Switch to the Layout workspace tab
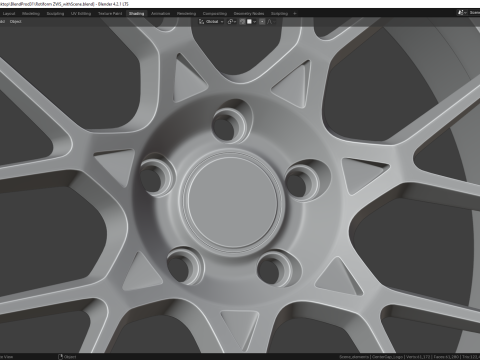 (9, 14)
